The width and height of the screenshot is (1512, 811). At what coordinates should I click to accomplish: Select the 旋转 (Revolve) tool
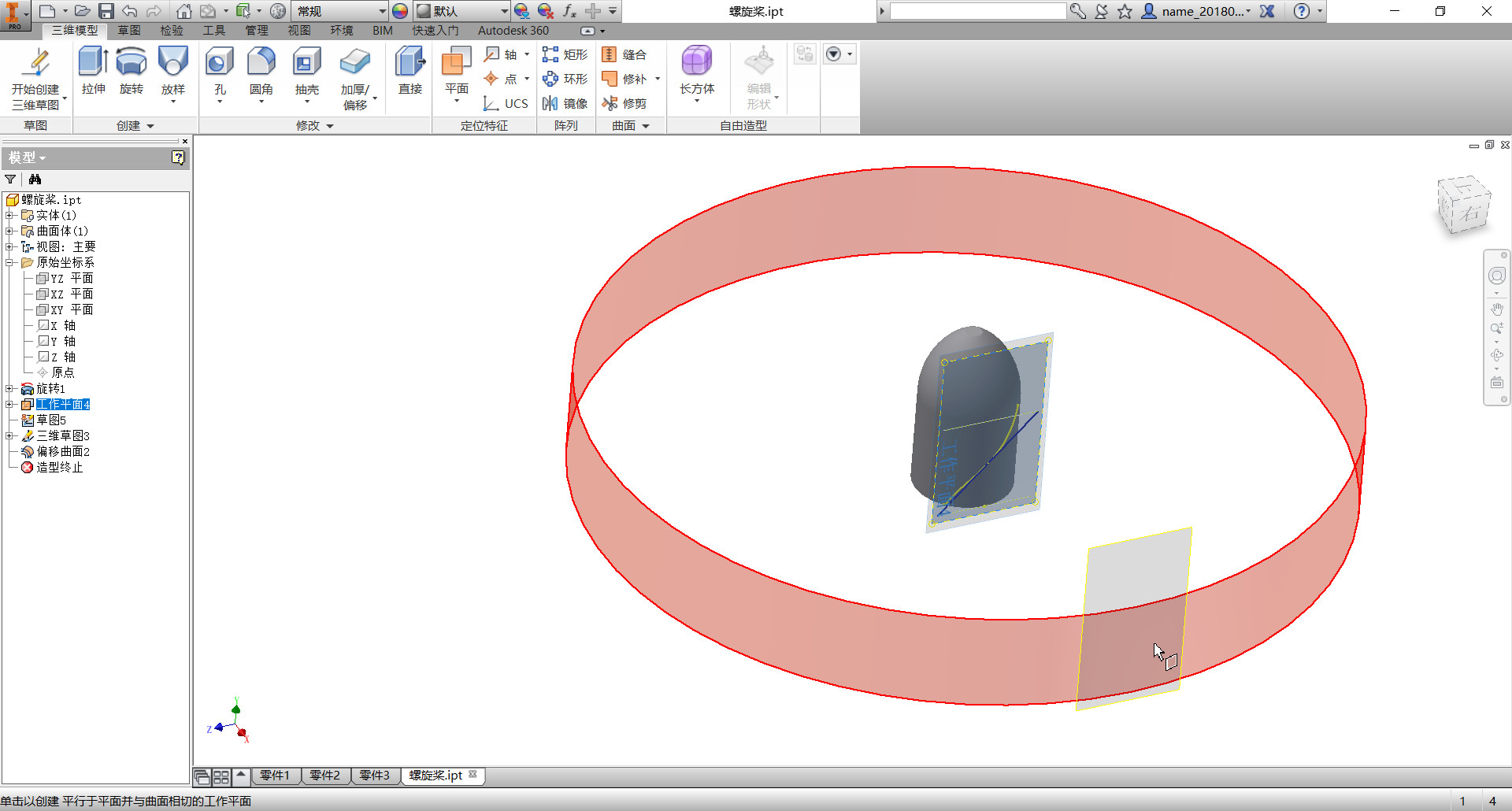[132, 71]
